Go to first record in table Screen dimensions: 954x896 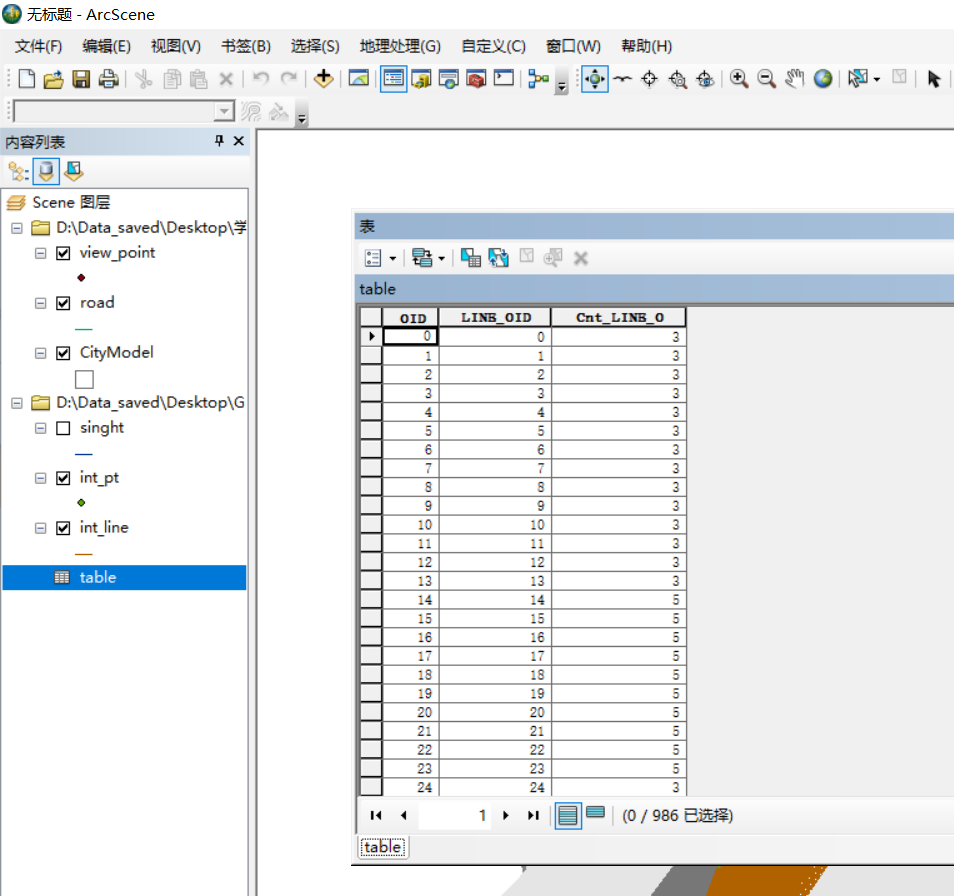click(x=376, y=816)
